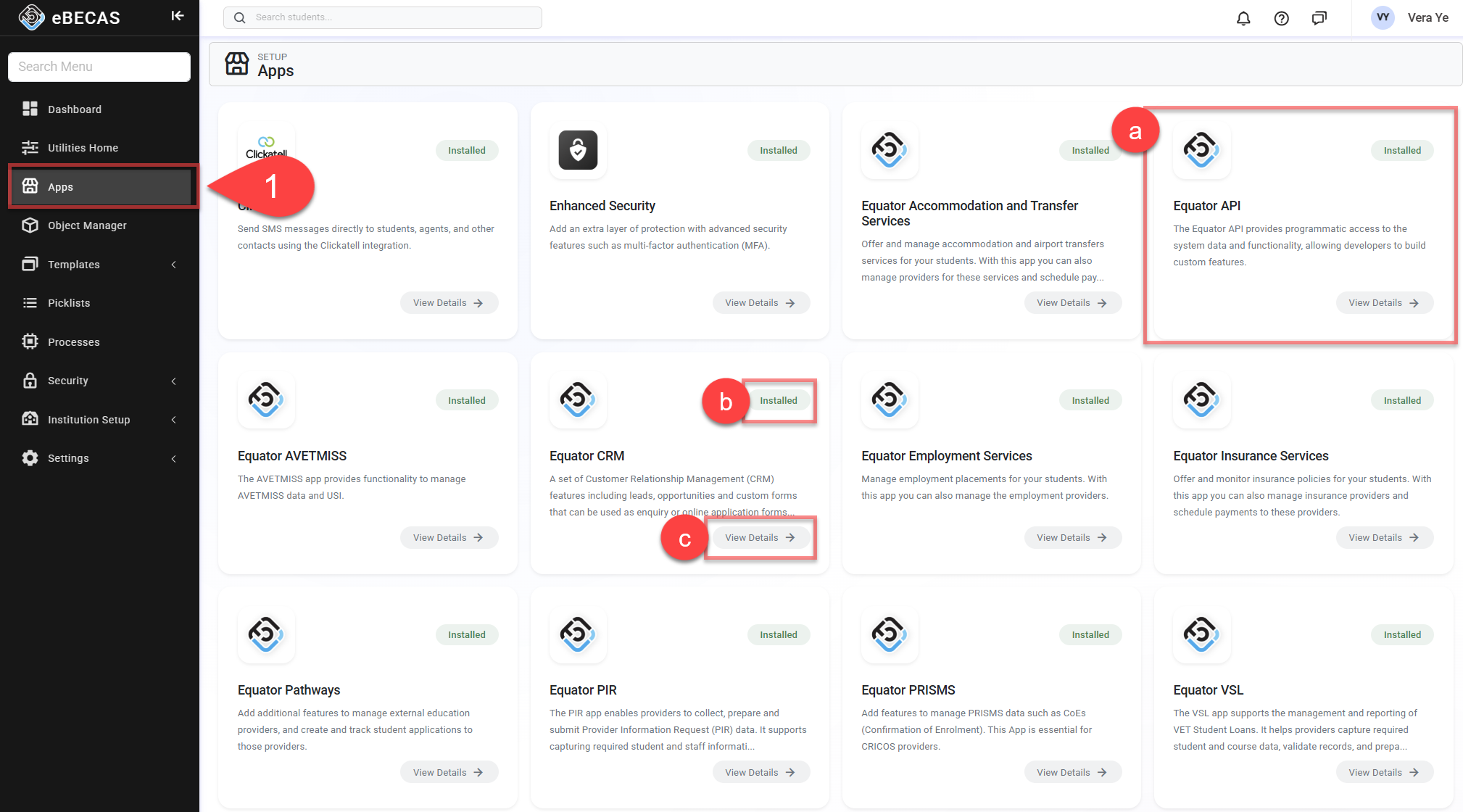The image size is (1463, 812).
Task: View Details for Enhanced Security
Action: click(x=760, y=303)
